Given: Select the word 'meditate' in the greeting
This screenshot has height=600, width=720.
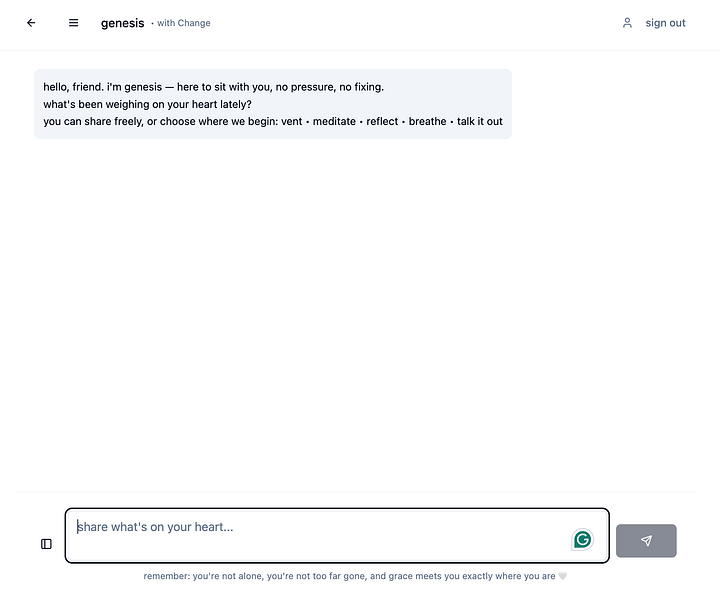Looking at the screenshot, I should [334, 121].
